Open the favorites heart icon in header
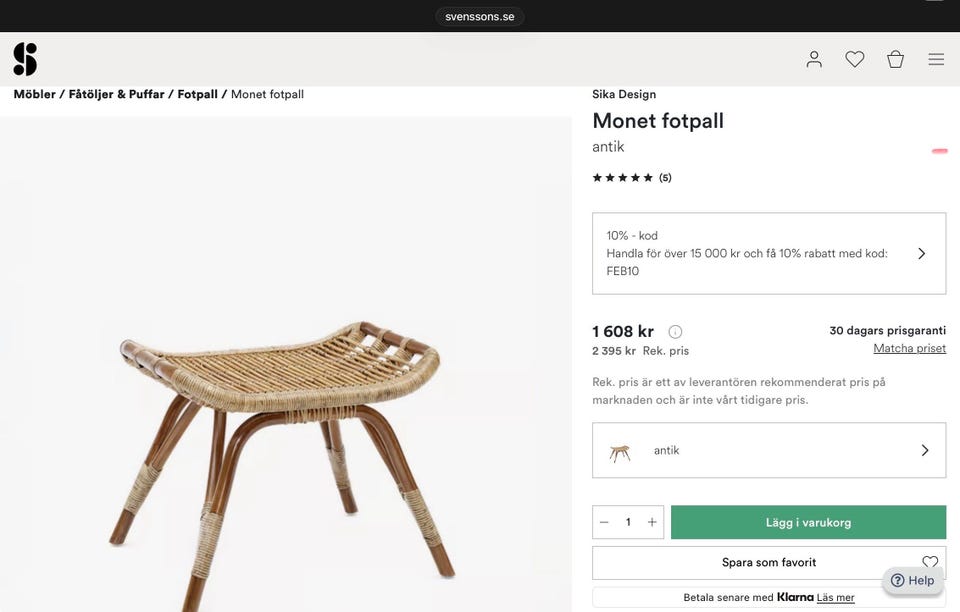Image resolution: width=960 pixels, height=612 pixels. click(855, 59)
